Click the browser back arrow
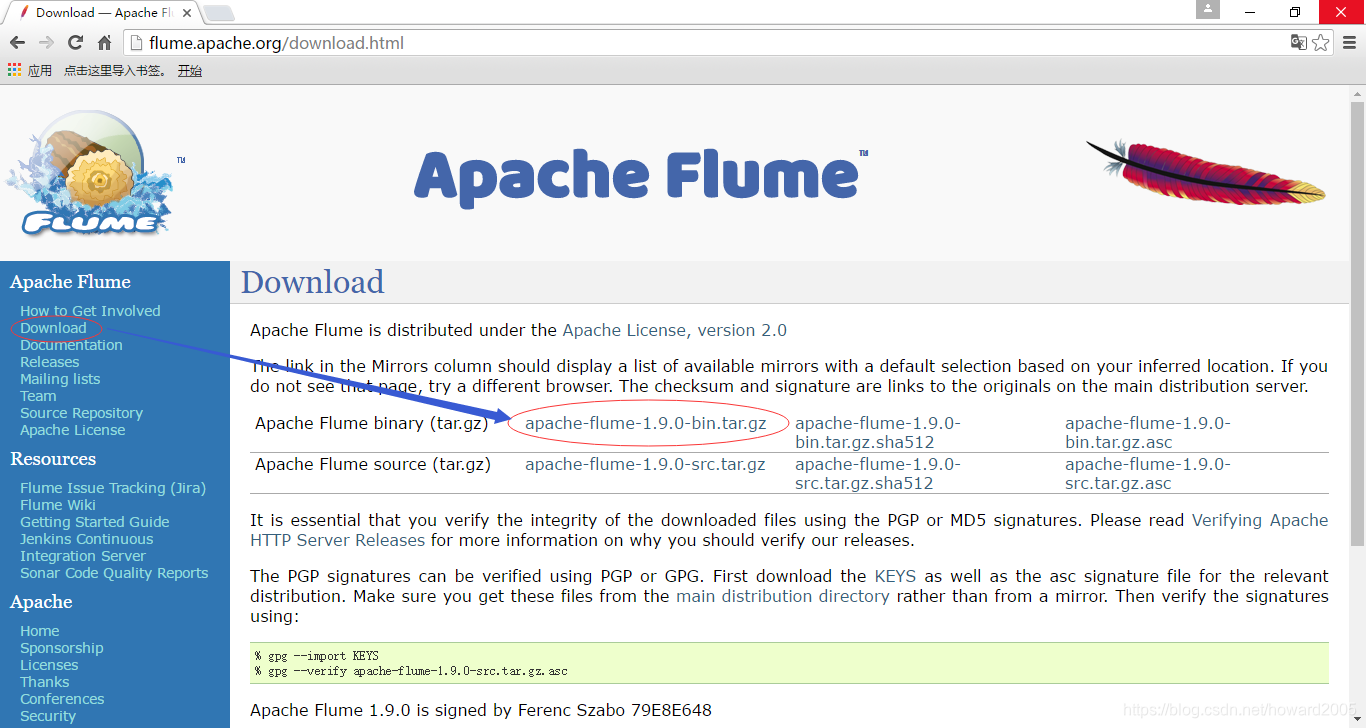1366x728 pixels. tap(16, 43)
